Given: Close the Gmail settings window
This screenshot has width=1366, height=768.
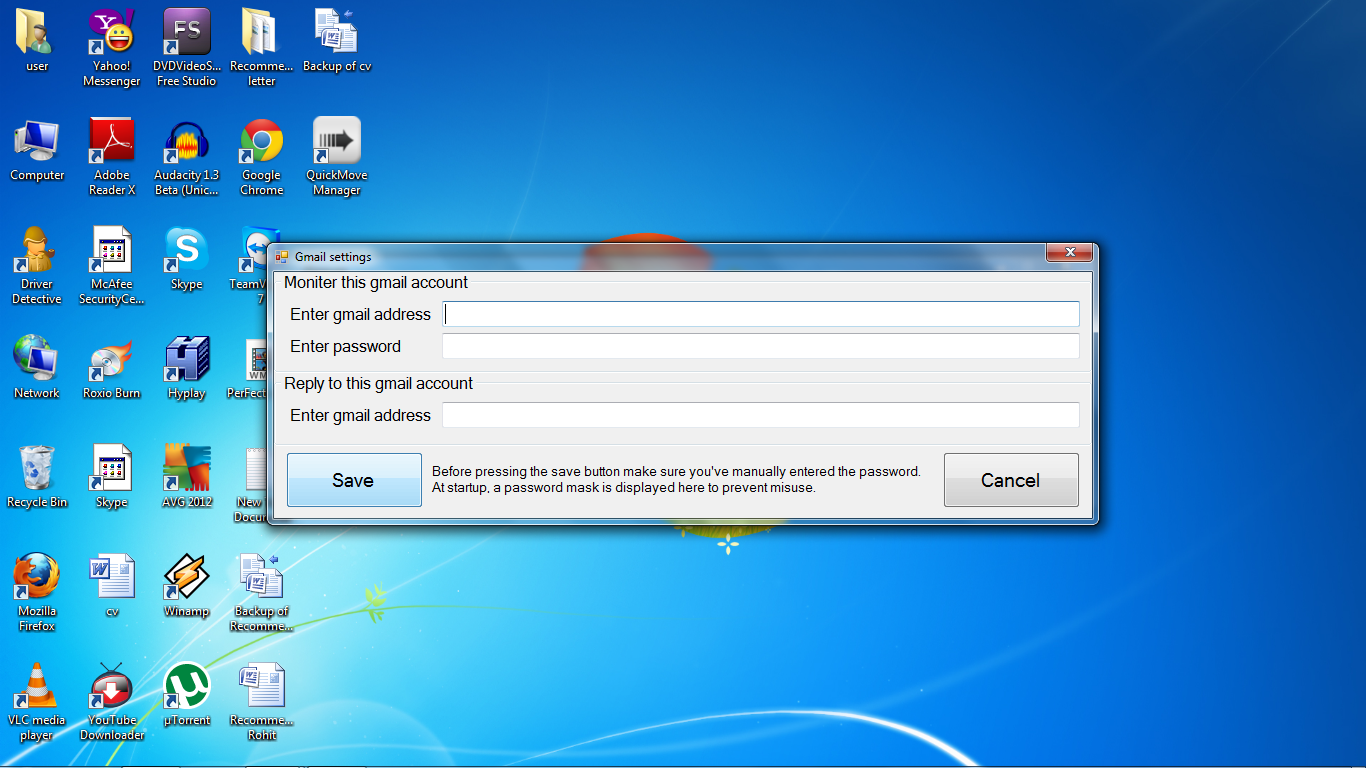Looking at the screenshot, I should 1069,253.
